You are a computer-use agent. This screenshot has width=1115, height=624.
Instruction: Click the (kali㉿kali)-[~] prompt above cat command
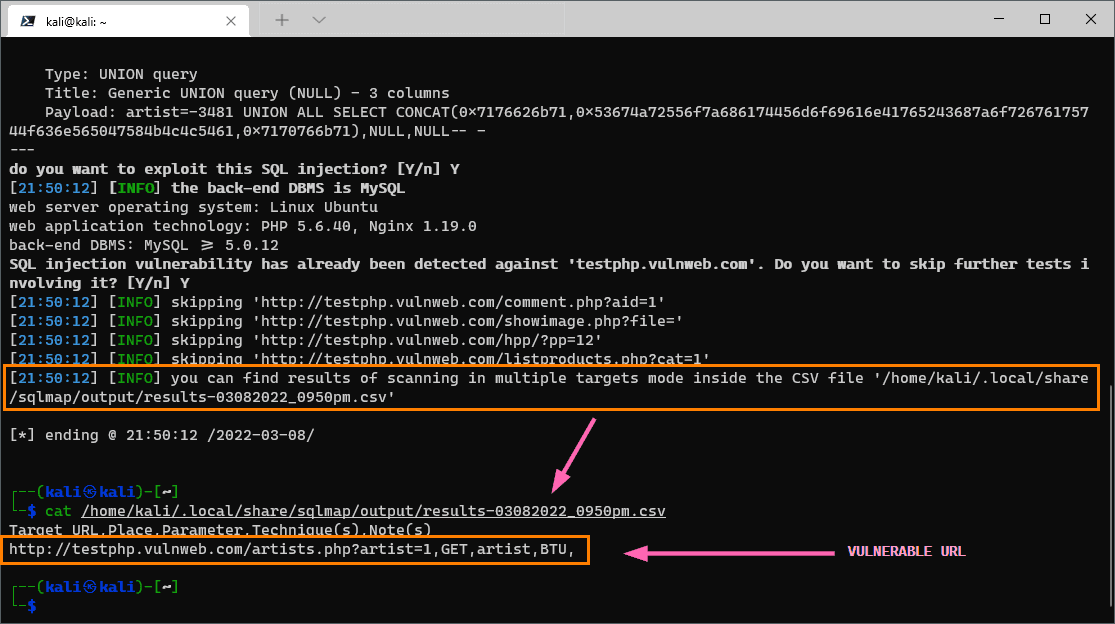tap(95, 492)
